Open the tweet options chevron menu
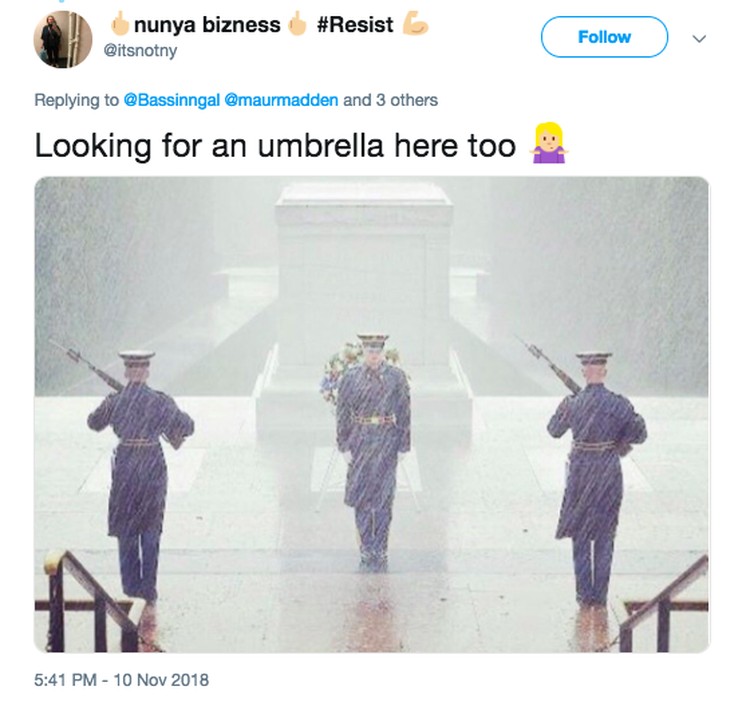 point(699,38)
